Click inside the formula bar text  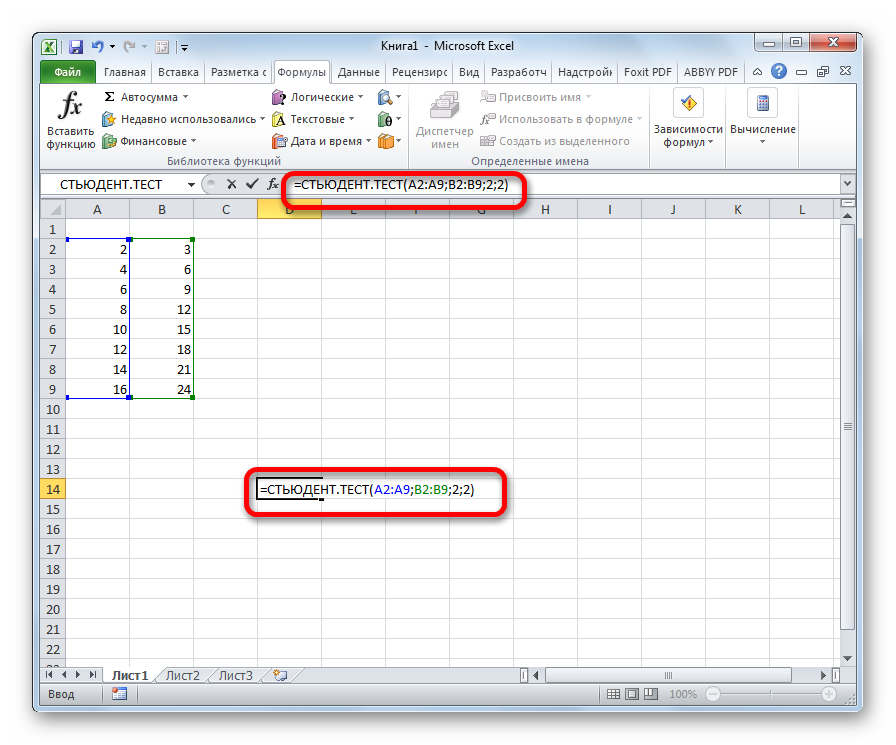click(401, 185)
